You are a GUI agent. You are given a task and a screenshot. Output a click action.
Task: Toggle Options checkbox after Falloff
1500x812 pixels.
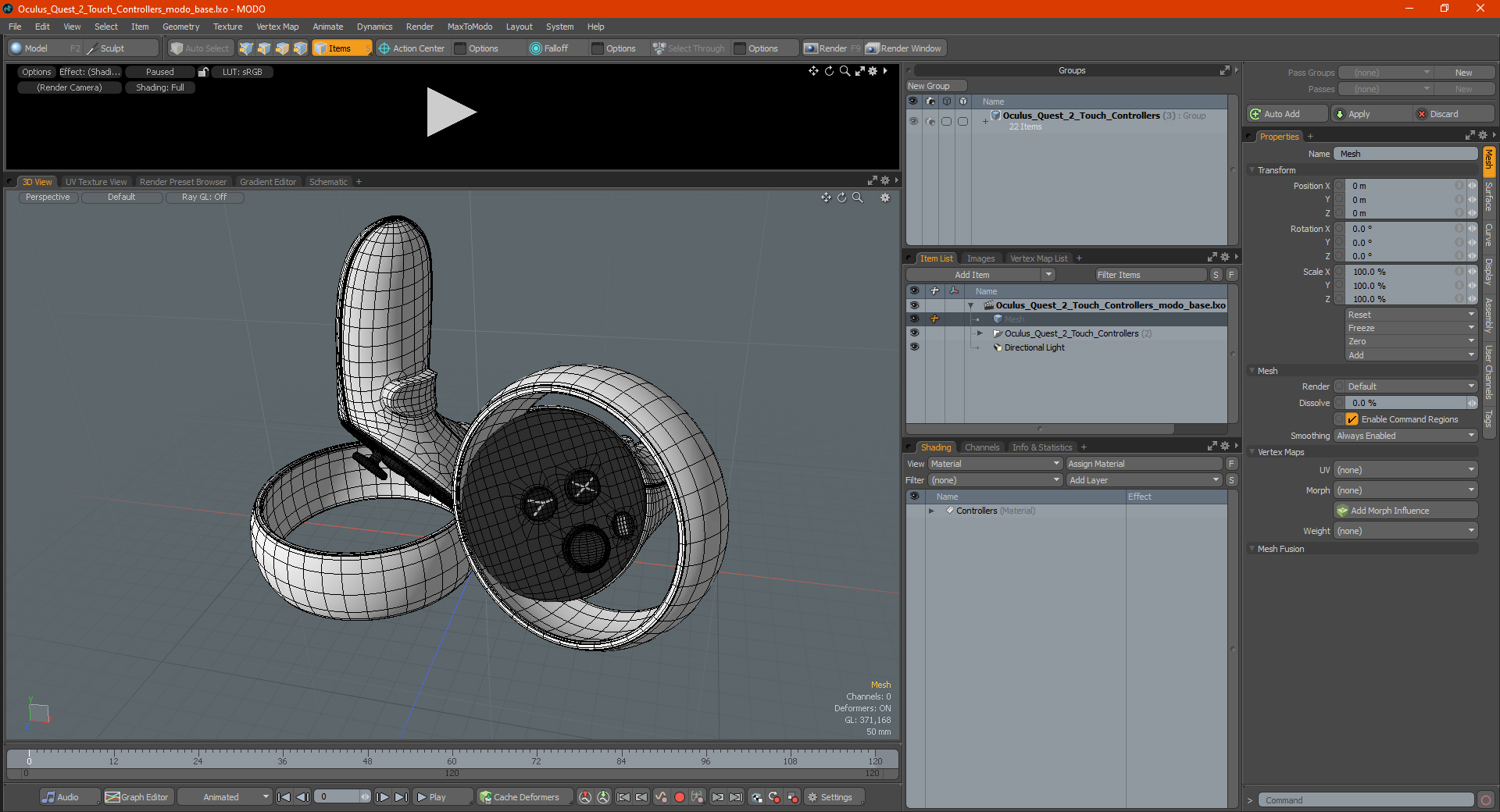click(598, 48)
